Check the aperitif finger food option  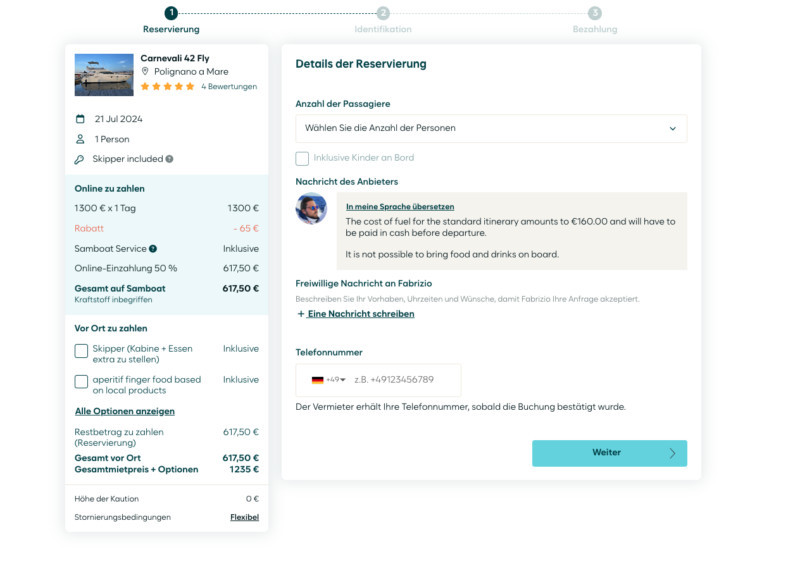point(81,381)
